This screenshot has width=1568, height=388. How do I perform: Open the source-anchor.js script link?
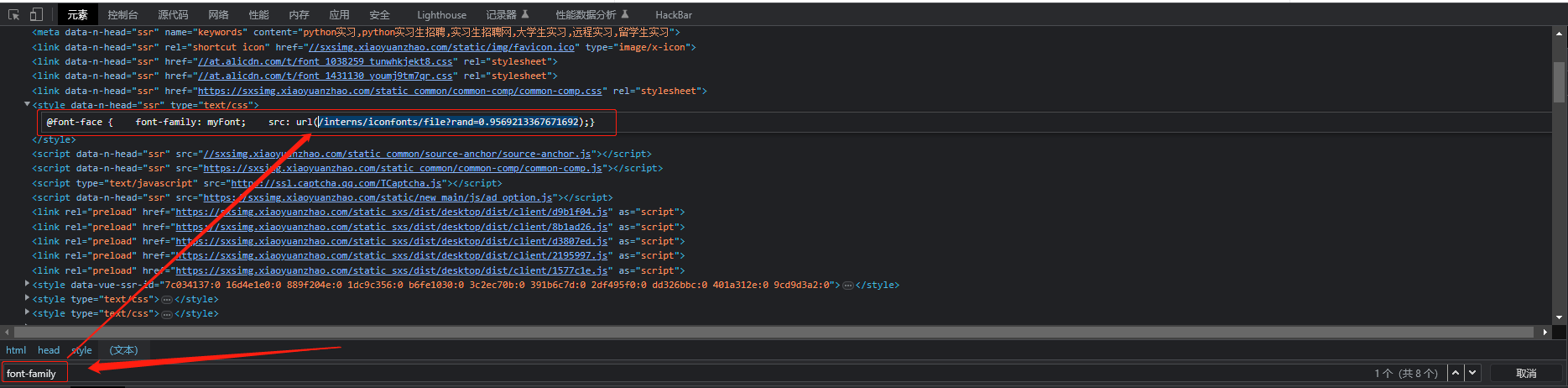point(398,154)
